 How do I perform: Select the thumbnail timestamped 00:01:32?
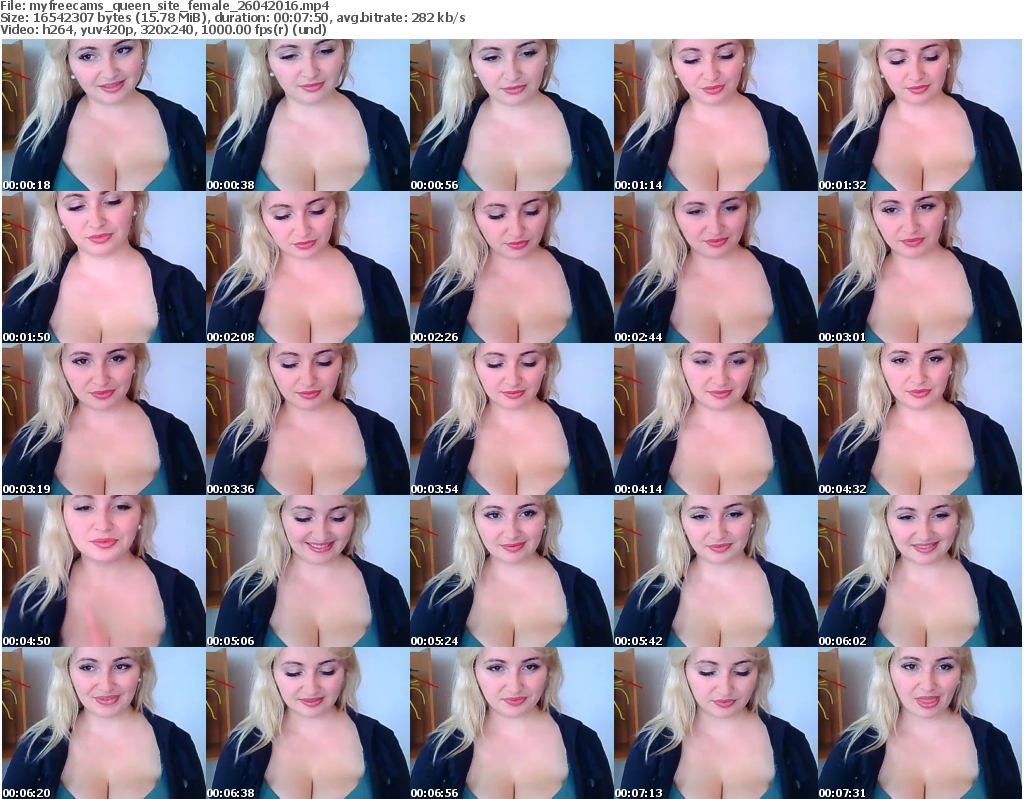pos(920,115)
